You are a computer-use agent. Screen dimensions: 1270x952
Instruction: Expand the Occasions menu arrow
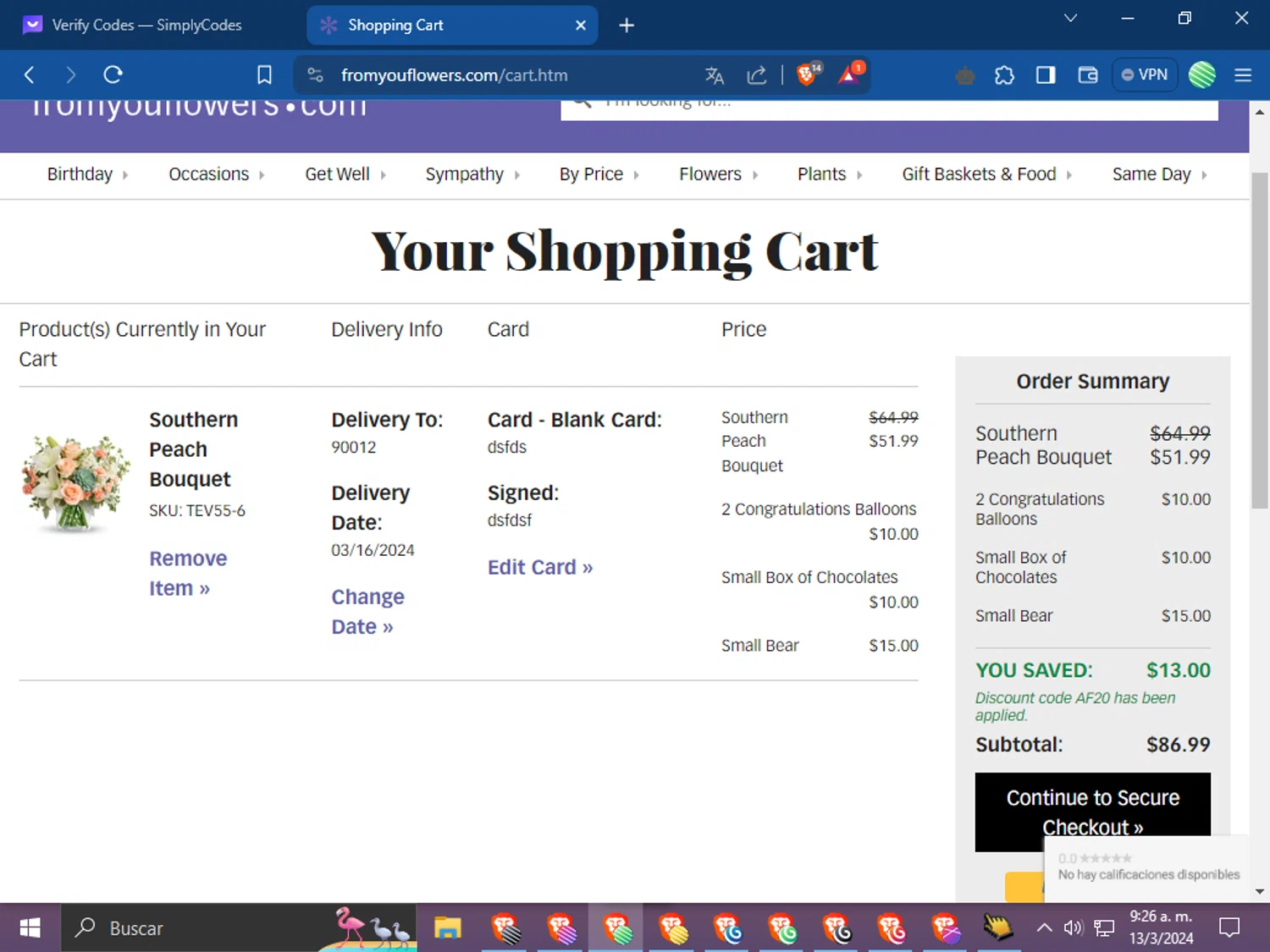tap(262, 175)
